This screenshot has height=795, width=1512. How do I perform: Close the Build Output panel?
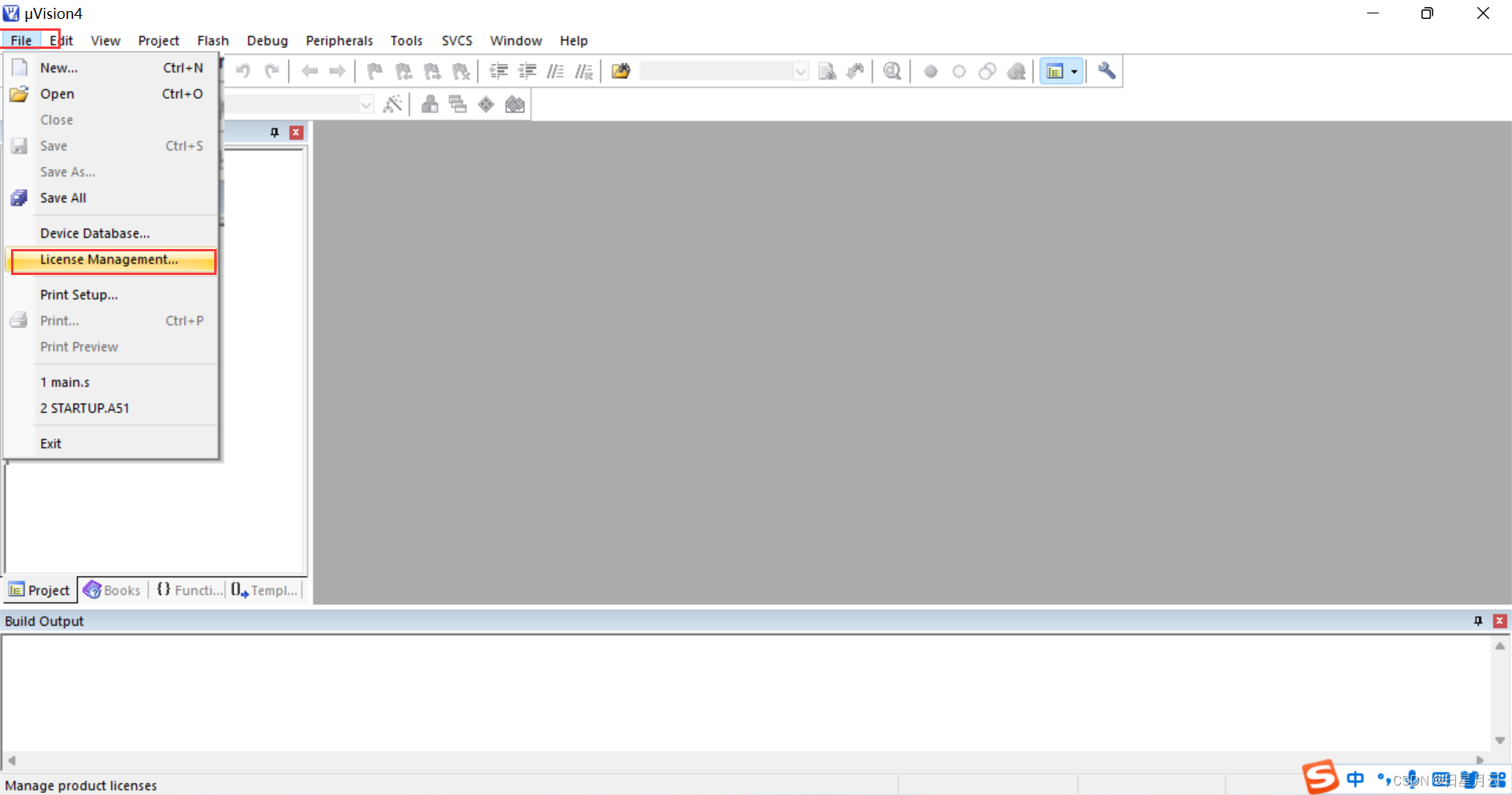pyautogui.click(x=1500, y=621)
